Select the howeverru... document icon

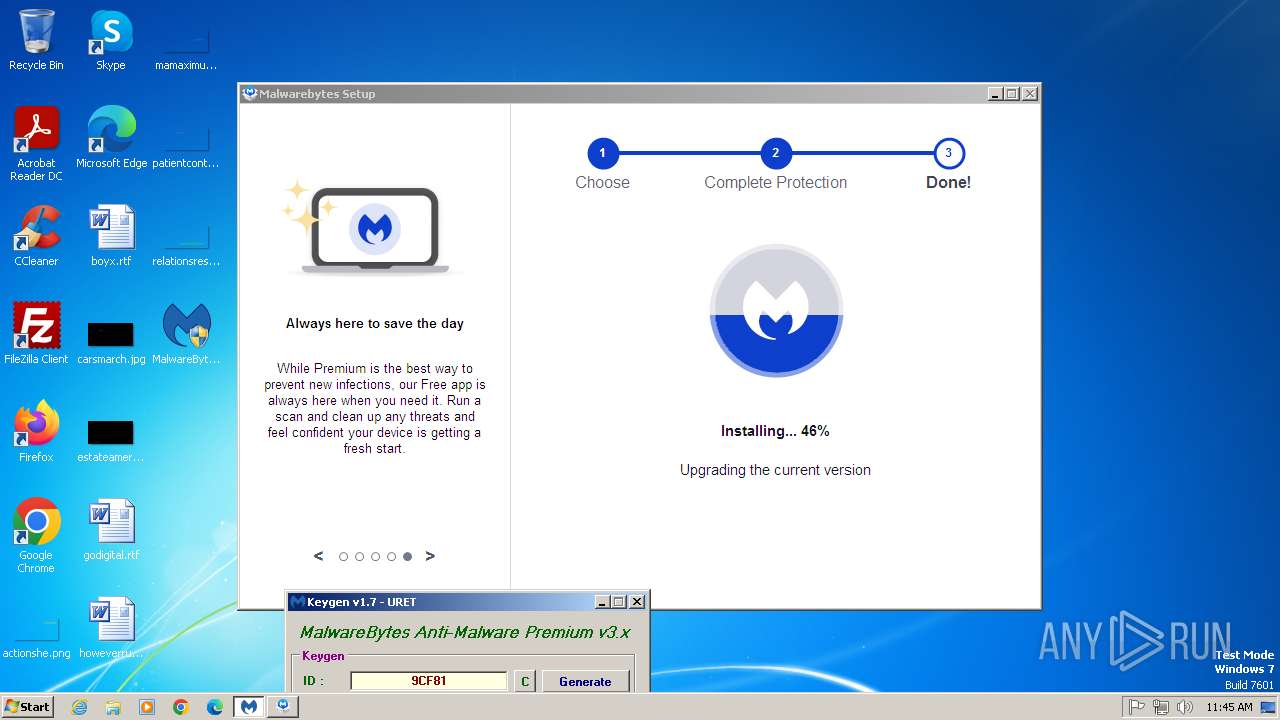111,628
